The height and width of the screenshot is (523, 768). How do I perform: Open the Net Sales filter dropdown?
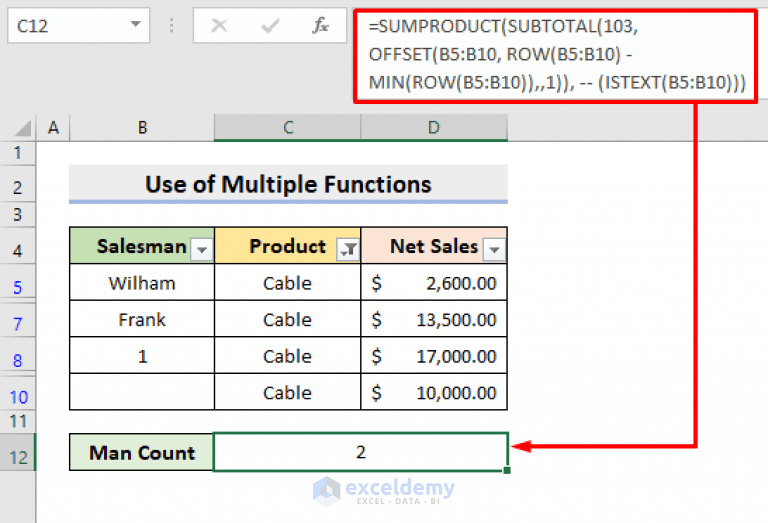tap(494, 250)
